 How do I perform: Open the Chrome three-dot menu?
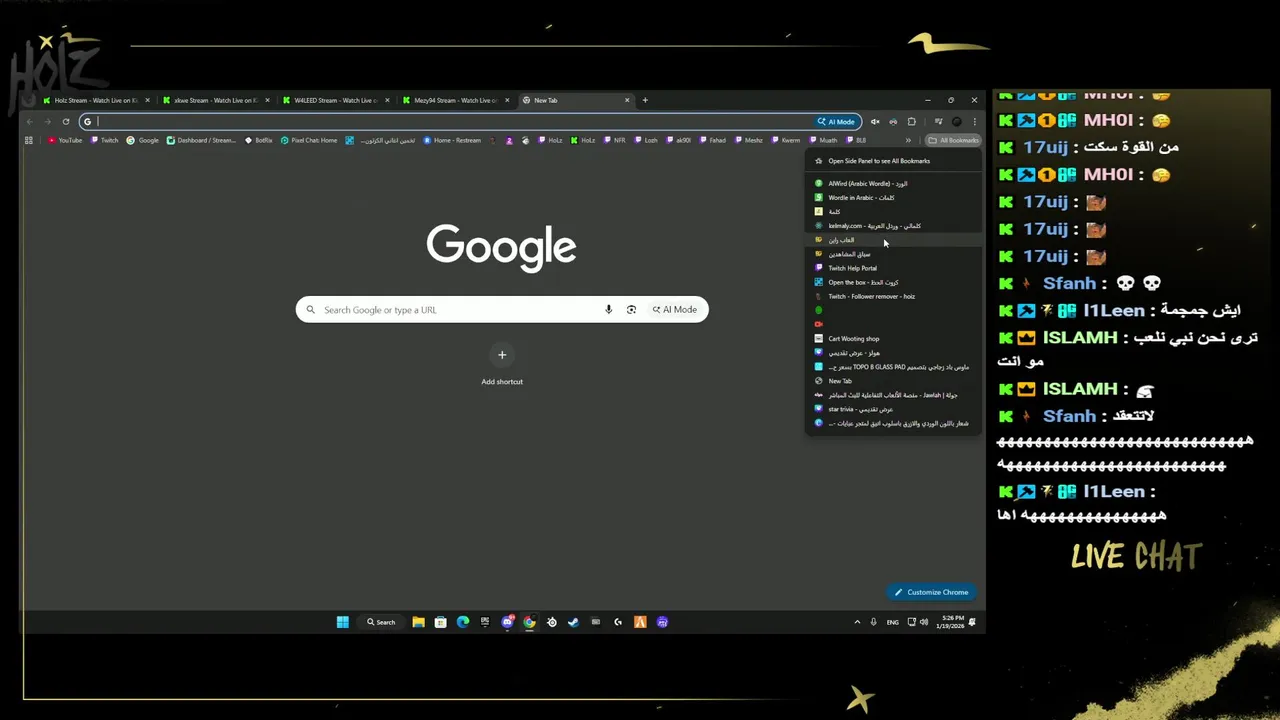pyautogui.click(x=975, y=122)
